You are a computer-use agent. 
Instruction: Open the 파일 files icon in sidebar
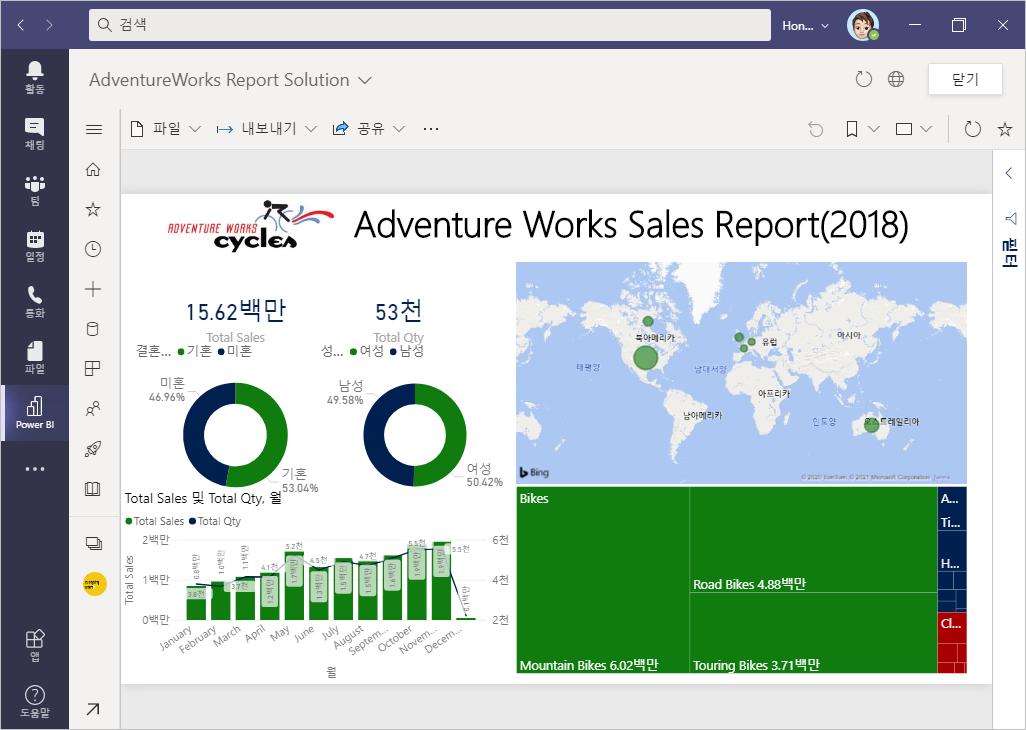click(35, 357)
